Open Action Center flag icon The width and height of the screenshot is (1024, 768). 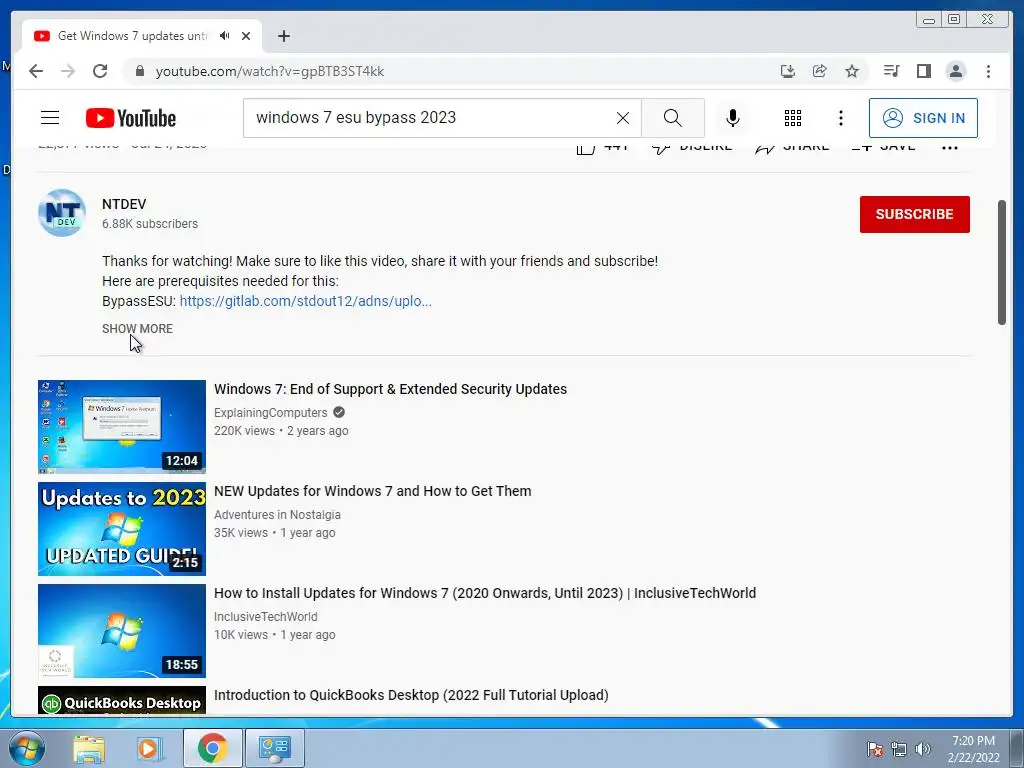pos(874,749)
